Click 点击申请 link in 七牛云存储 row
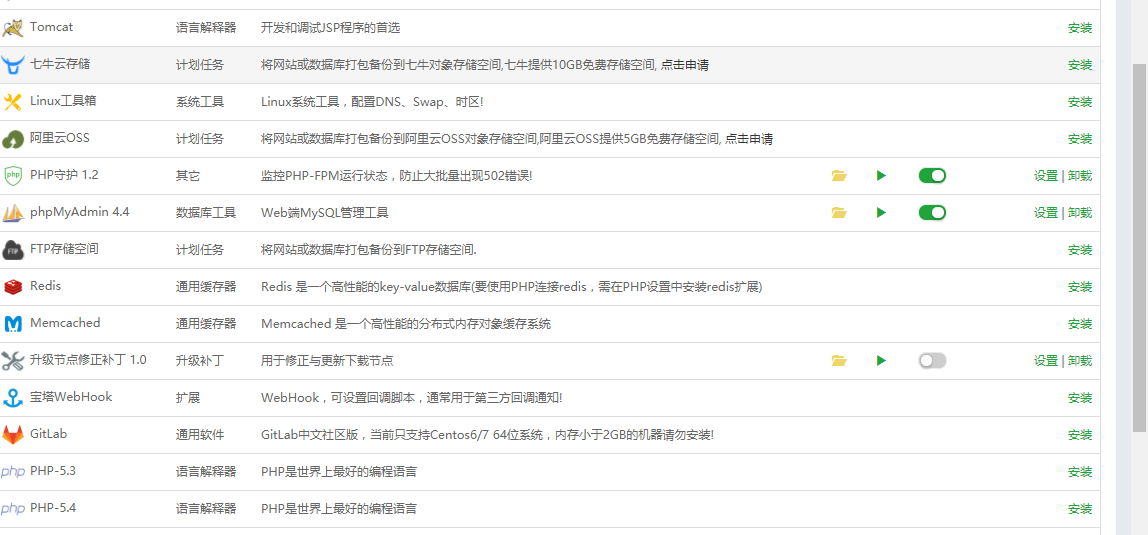The image size is (1148, 535). (x=685, y=65)
